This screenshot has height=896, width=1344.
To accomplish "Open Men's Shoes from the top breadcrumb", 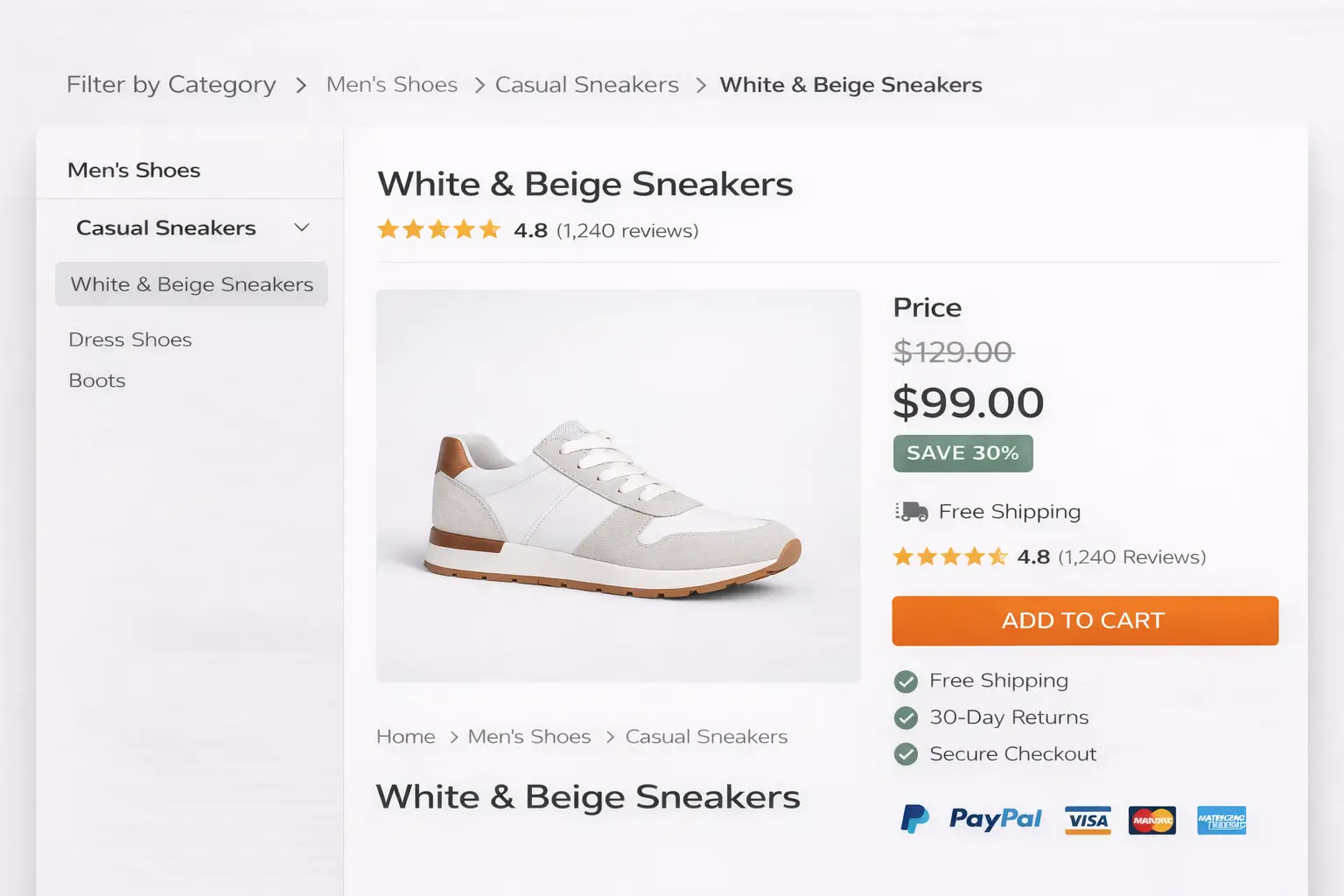I will coord(391,84).
